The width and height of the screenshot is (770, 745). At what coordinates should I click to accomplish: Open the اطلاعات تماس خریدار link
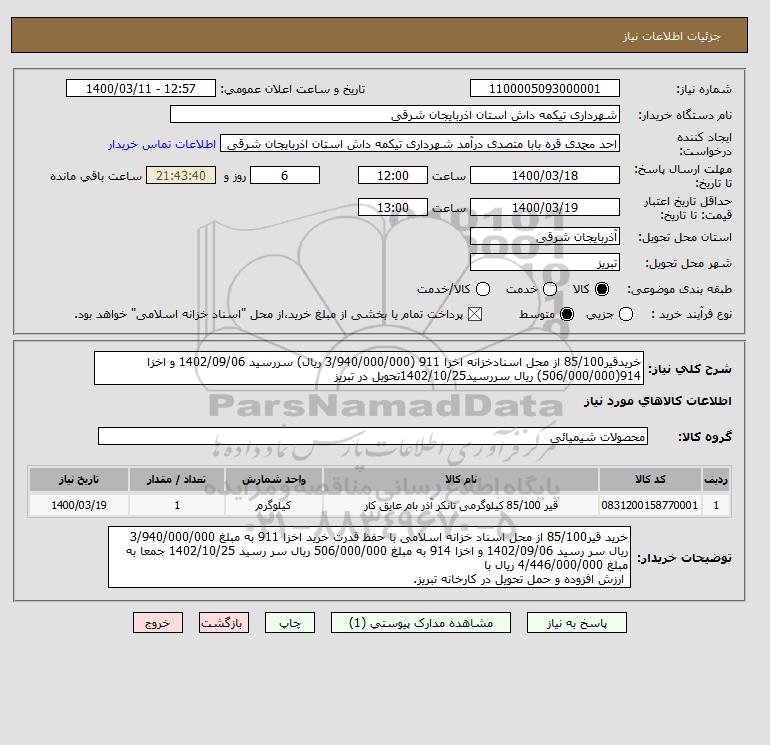[162, 144]
